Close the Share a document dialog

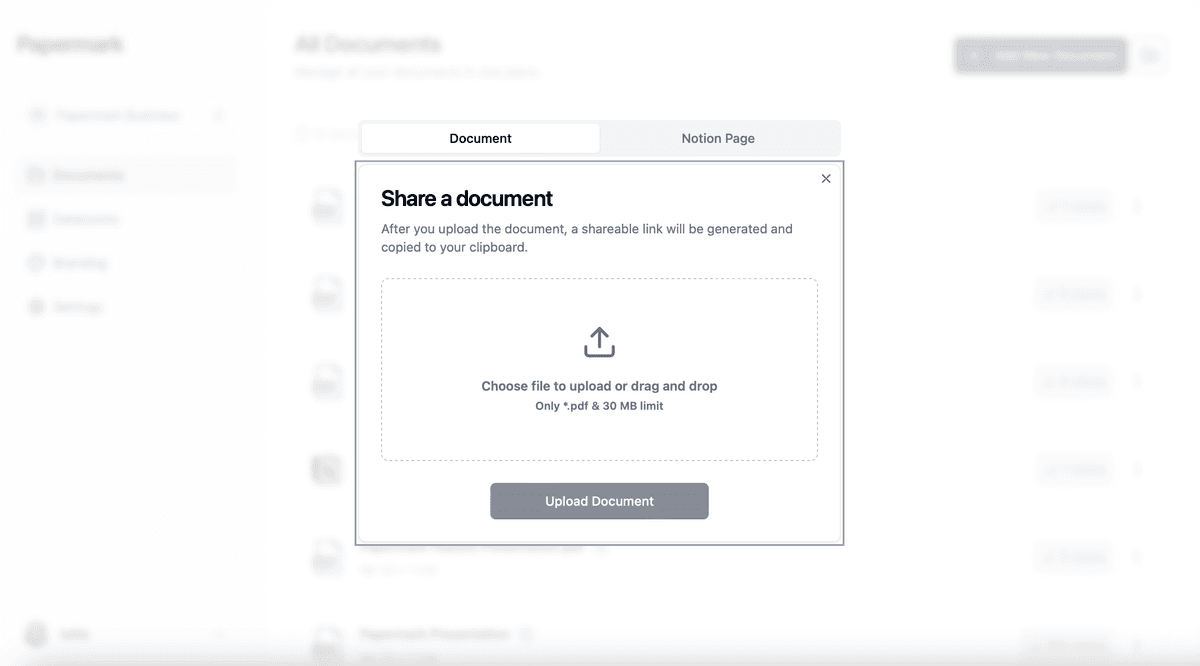pyautogui.click(x=826, y=178)
